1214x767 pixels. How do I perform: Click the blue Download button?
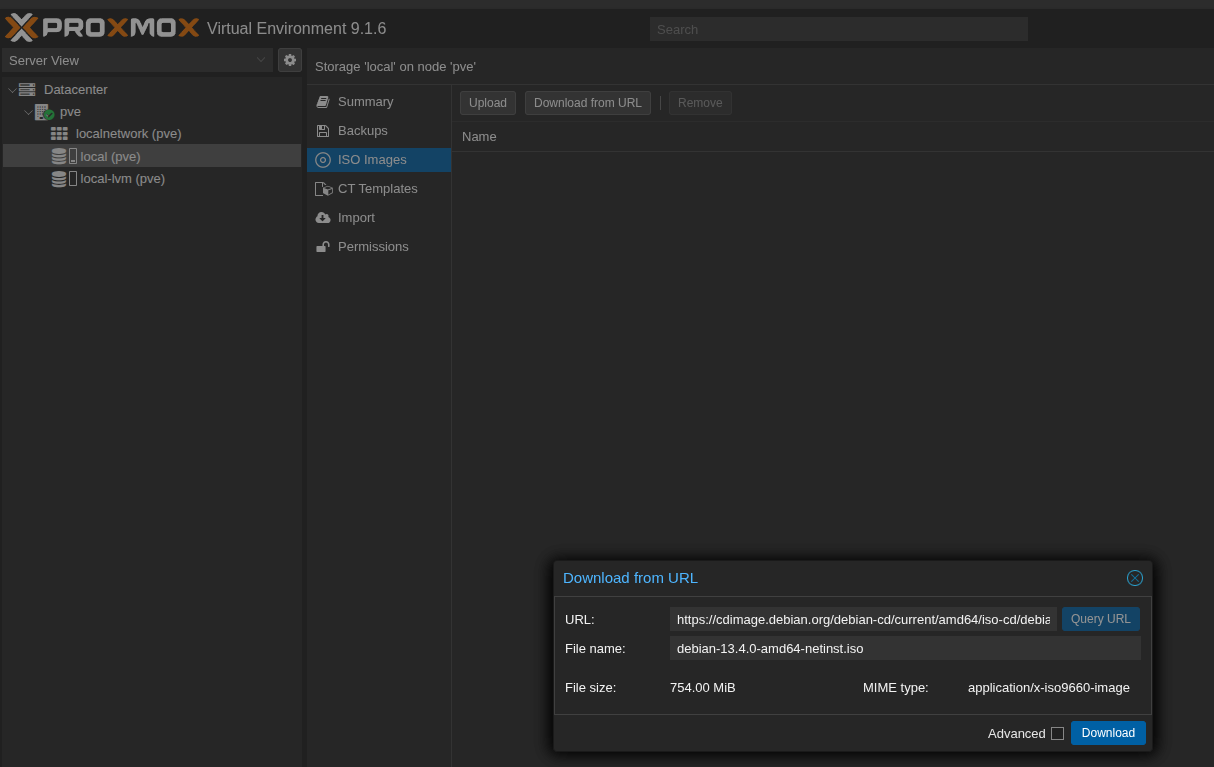click(x=1108, y=733)
